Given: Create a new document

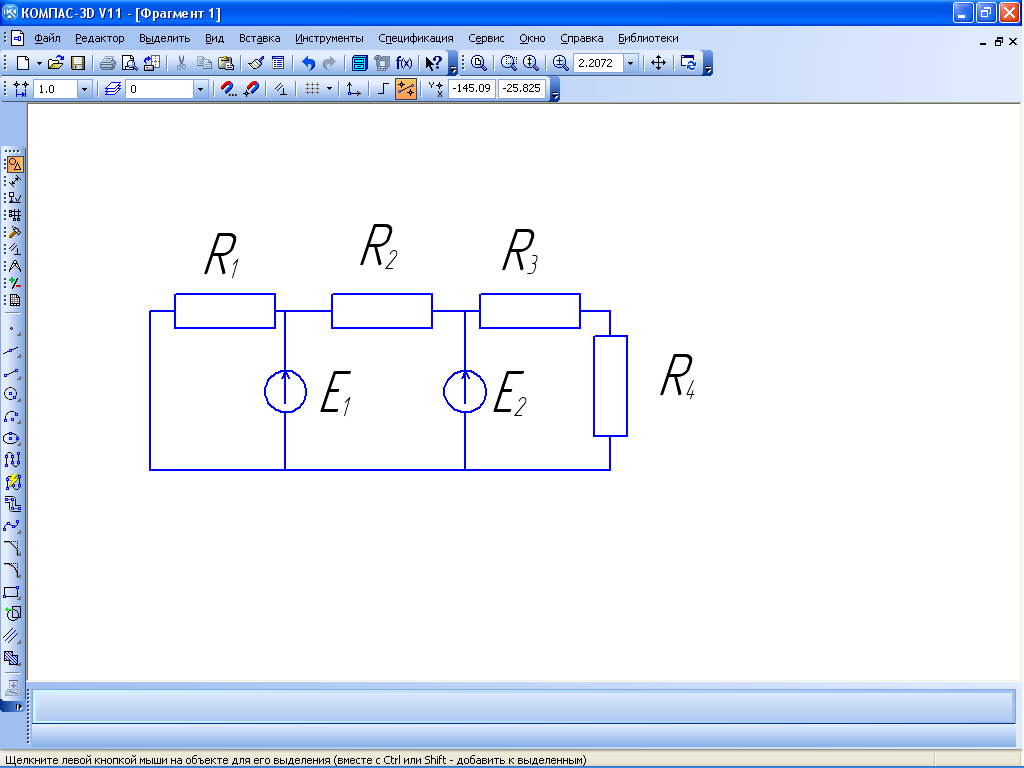Looking at the screenshot, I should pyautogui.click(x=23, y=63).
